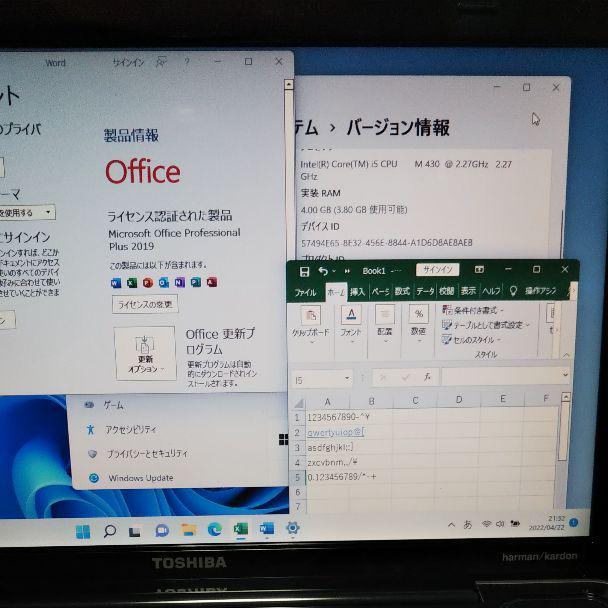Open the ヘルプ ribbon tab
608x608 pixels.
point(491,290)
